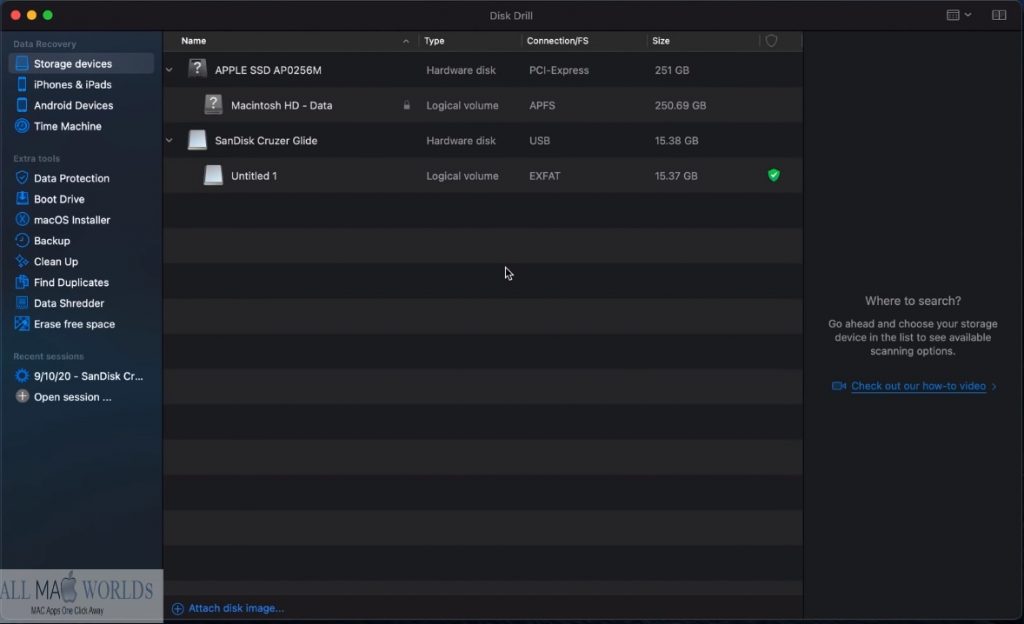Viewport: 1024px width, 624px height.
Task: Click the Data Protection shield icon
Action: pos(22,178)
